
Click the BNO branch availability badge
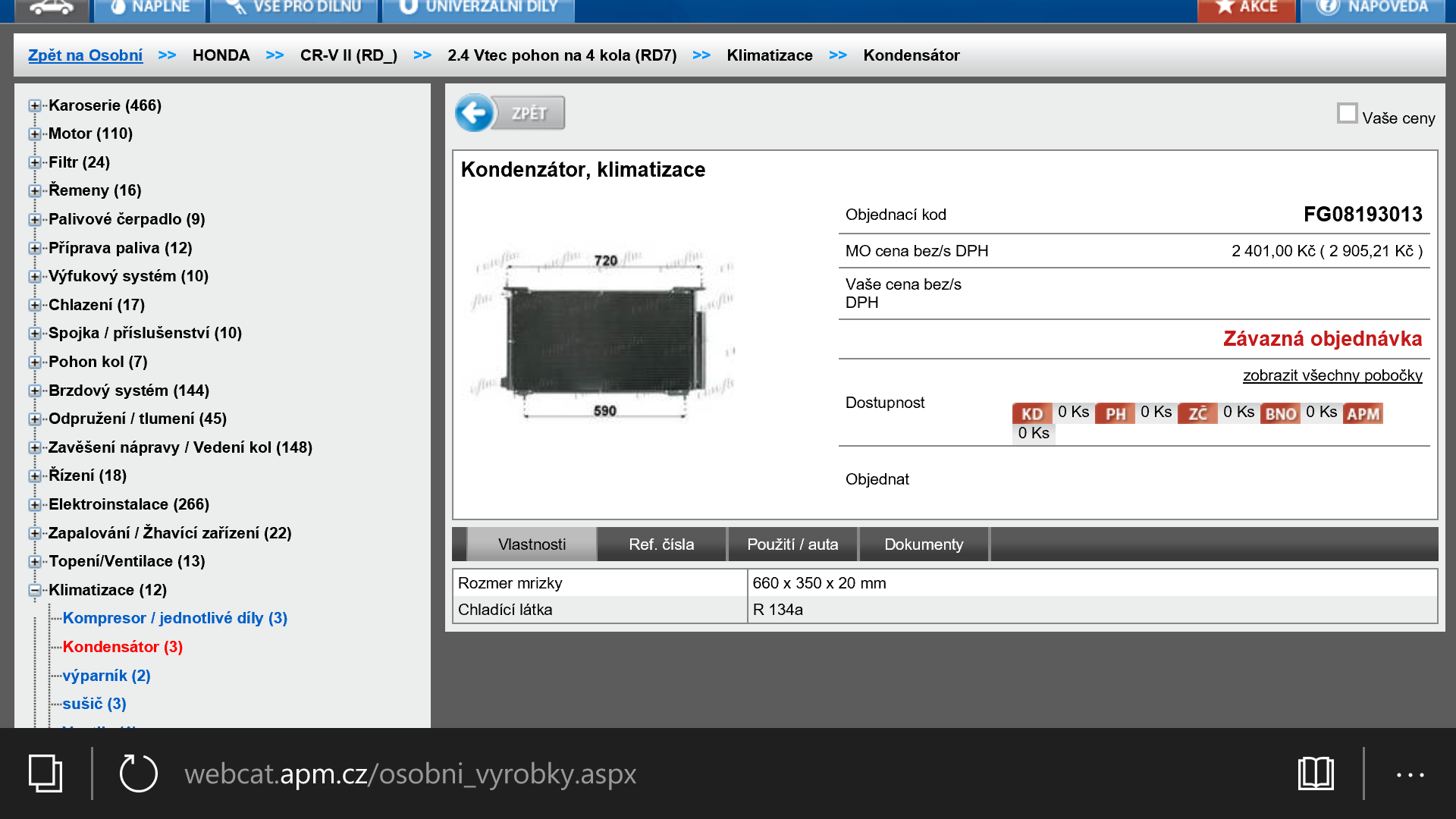(1280, 413)
